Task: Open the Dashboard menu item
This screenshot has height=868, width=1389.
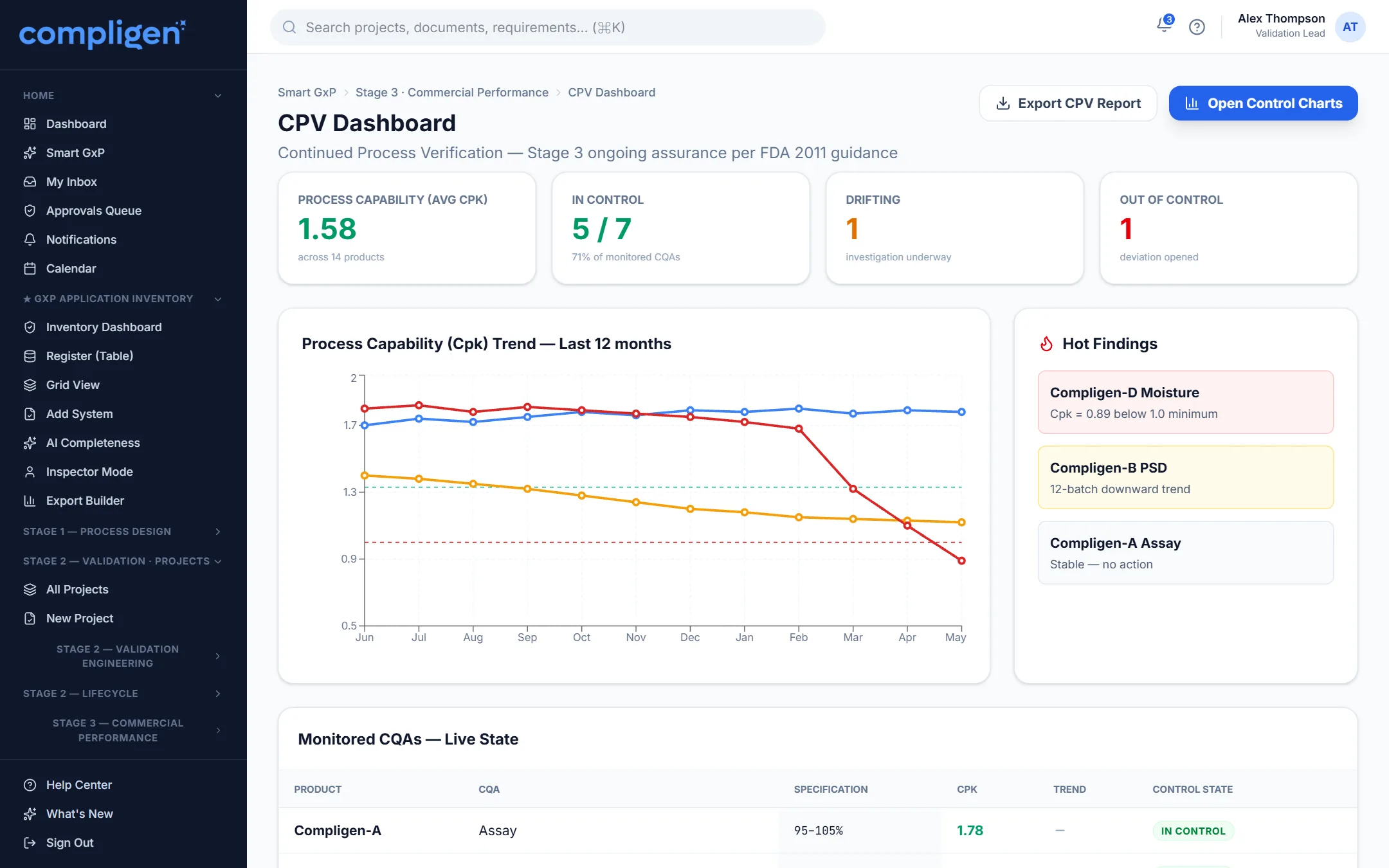Action: [123, 123]
